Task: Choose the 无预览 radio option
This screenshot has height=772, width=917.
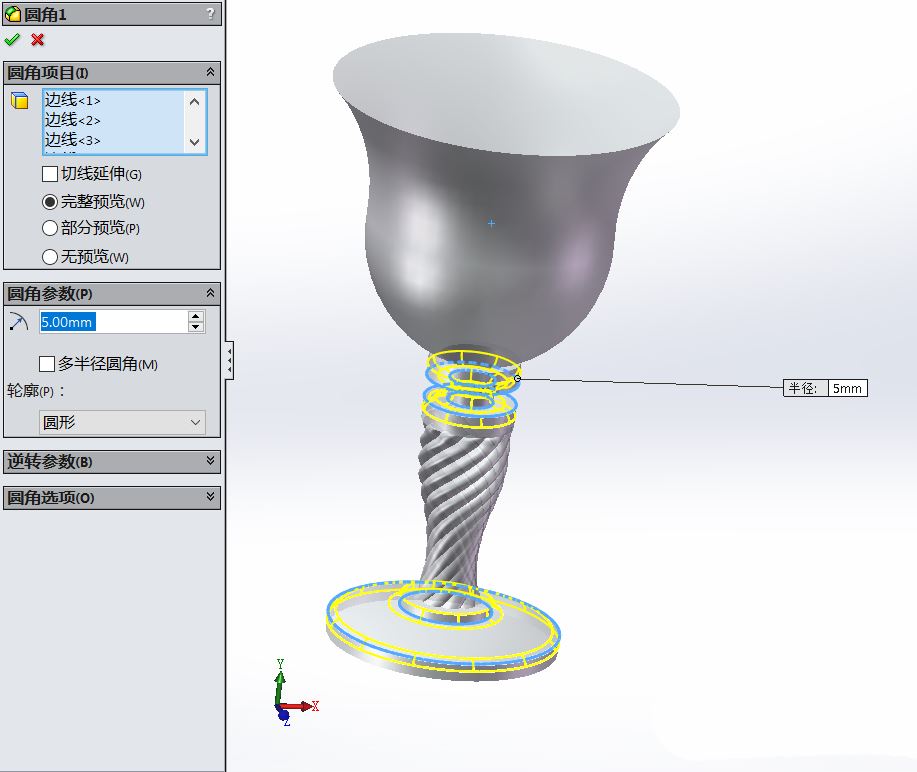Action: 50,257
